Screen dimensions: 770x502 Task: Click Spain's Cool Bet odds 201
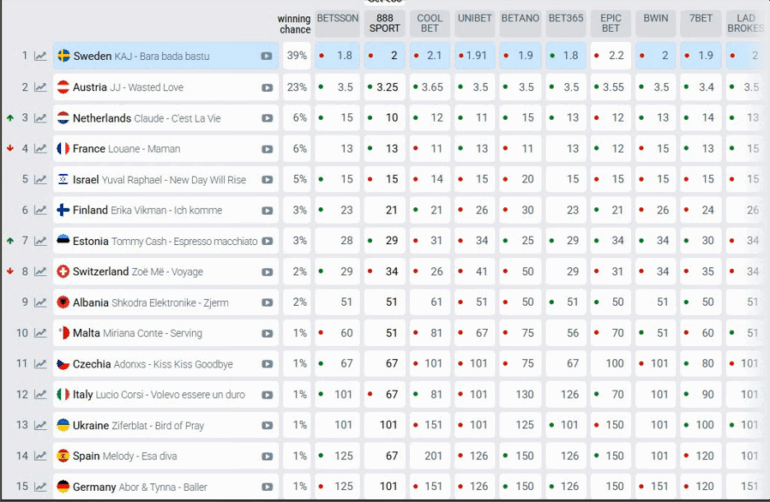(430, 456)
